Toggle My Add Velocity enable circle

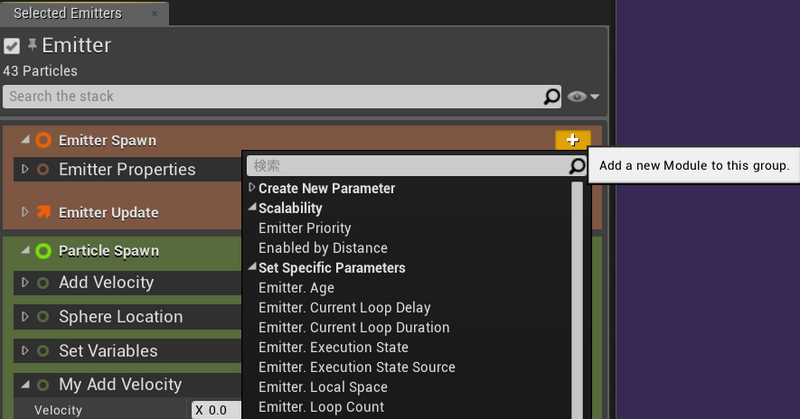point(43,384)
